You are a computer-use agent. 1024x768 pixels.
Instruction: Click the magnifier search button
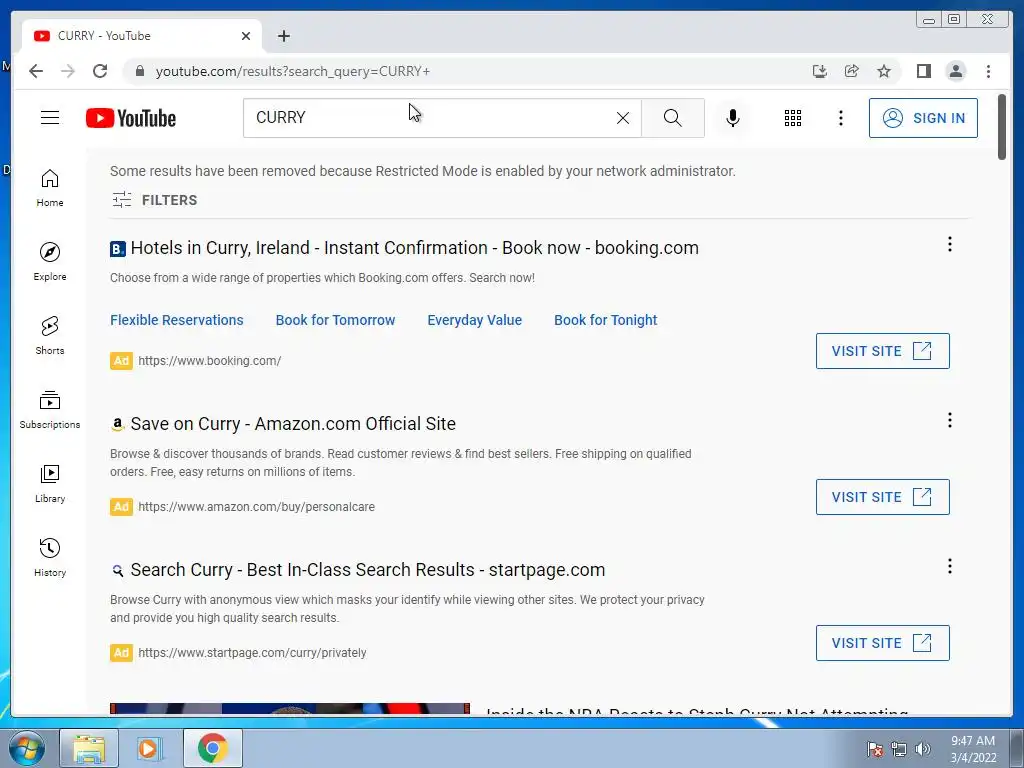(x=673, y=118)
